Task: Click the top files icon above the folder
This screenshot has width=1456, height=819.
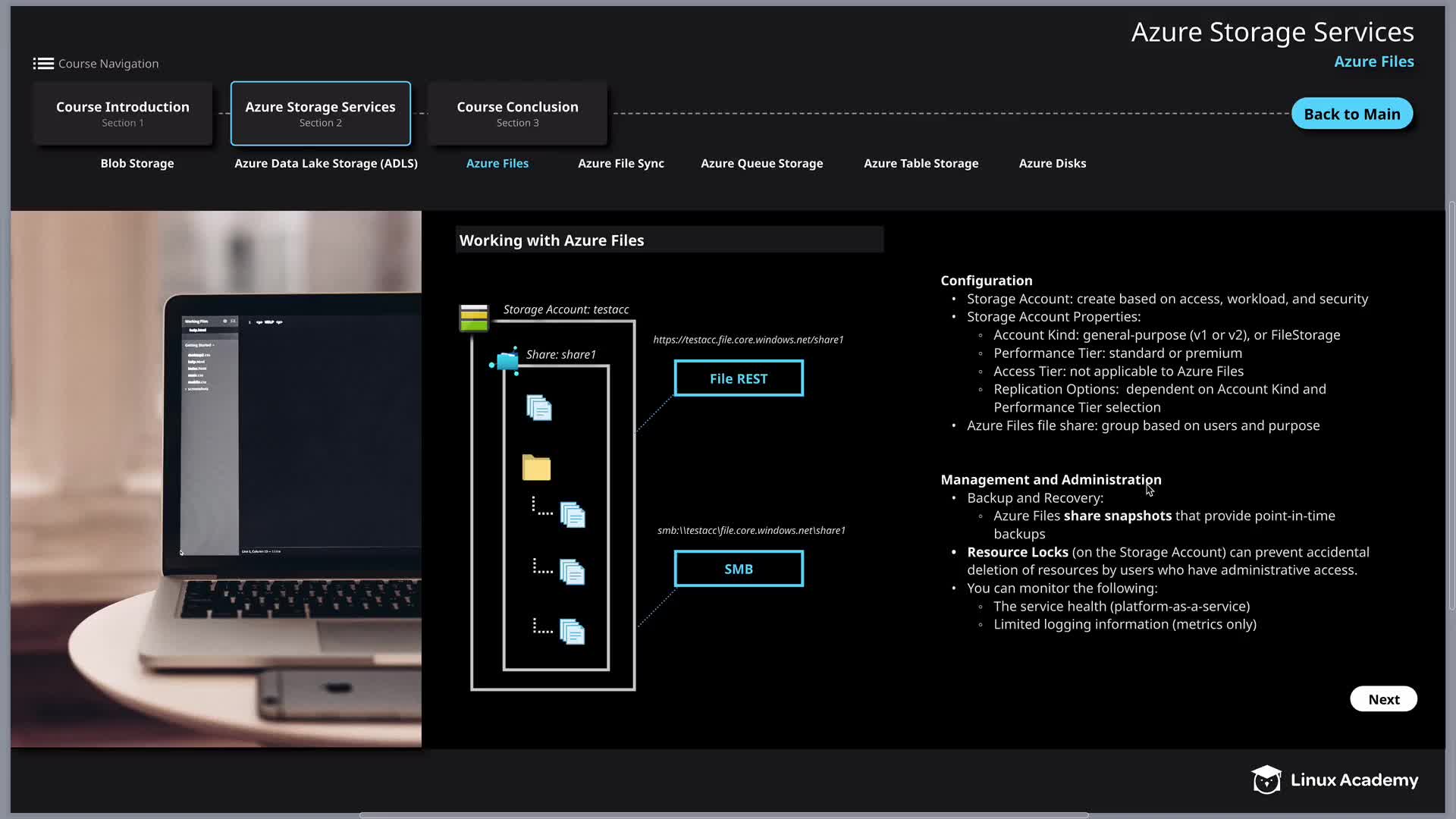Action: tap(539, 408)
